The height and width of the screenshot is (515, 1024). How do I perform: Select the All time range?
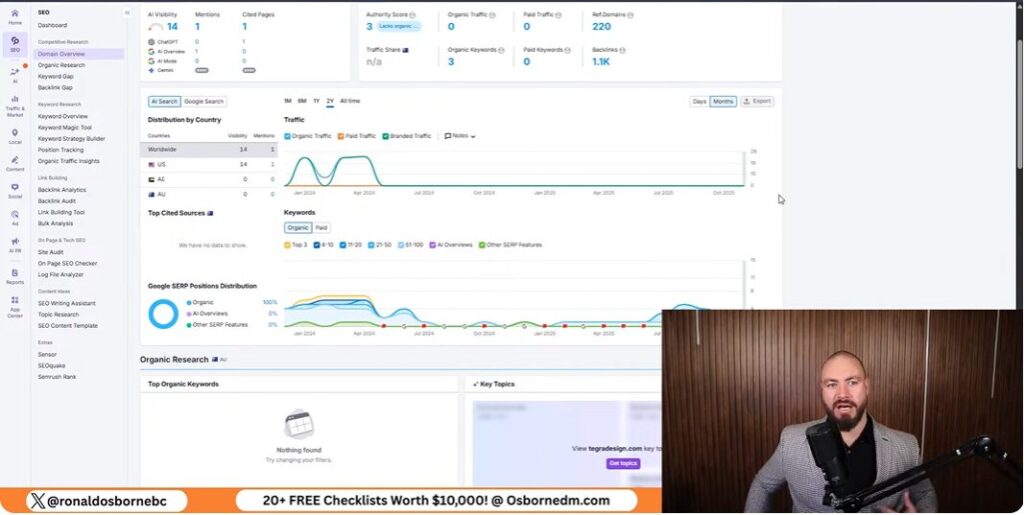(x=350, y=101)
